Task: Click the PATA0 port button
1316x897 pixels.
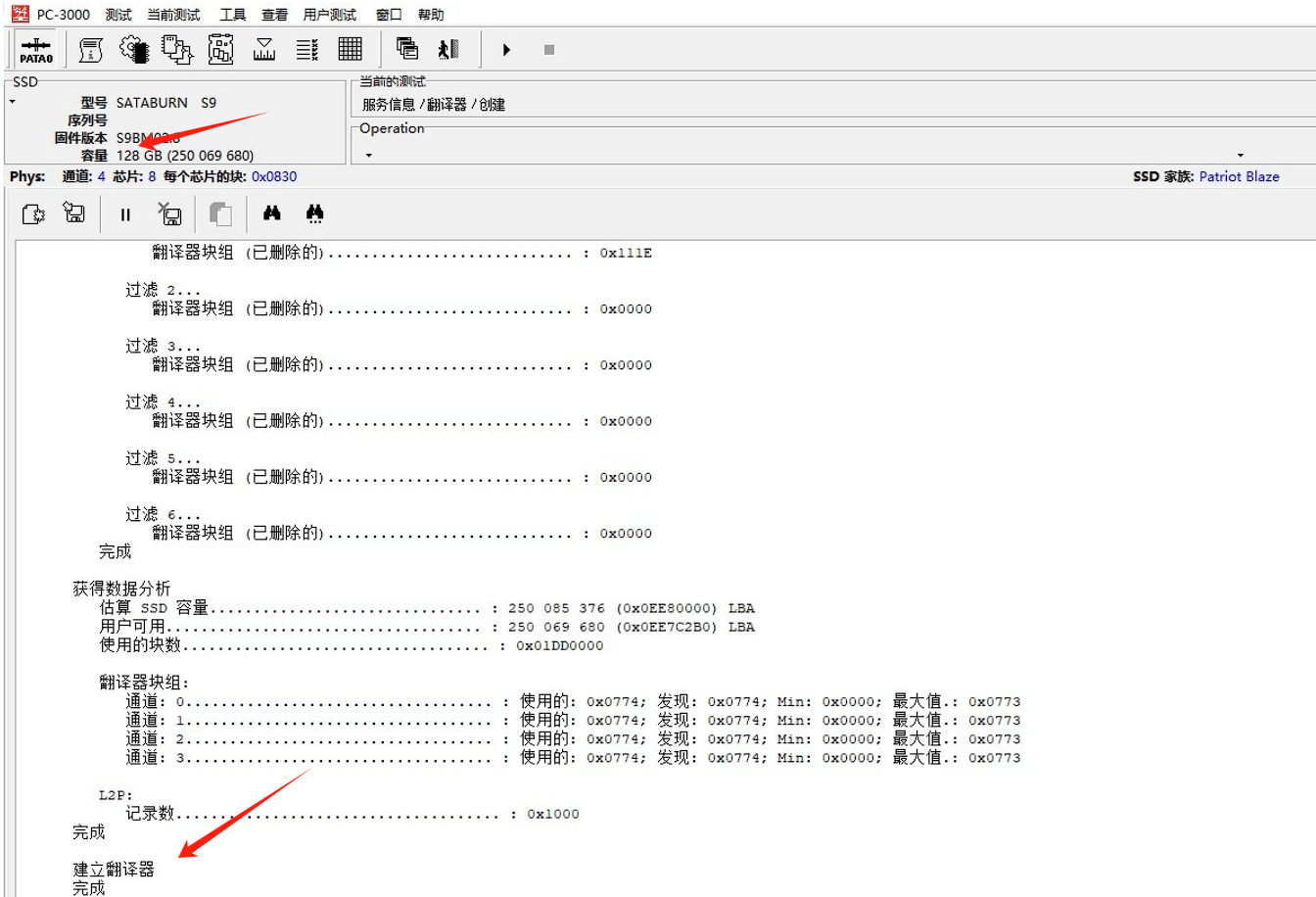Action: pyautogui.click(x=36, y=50)
